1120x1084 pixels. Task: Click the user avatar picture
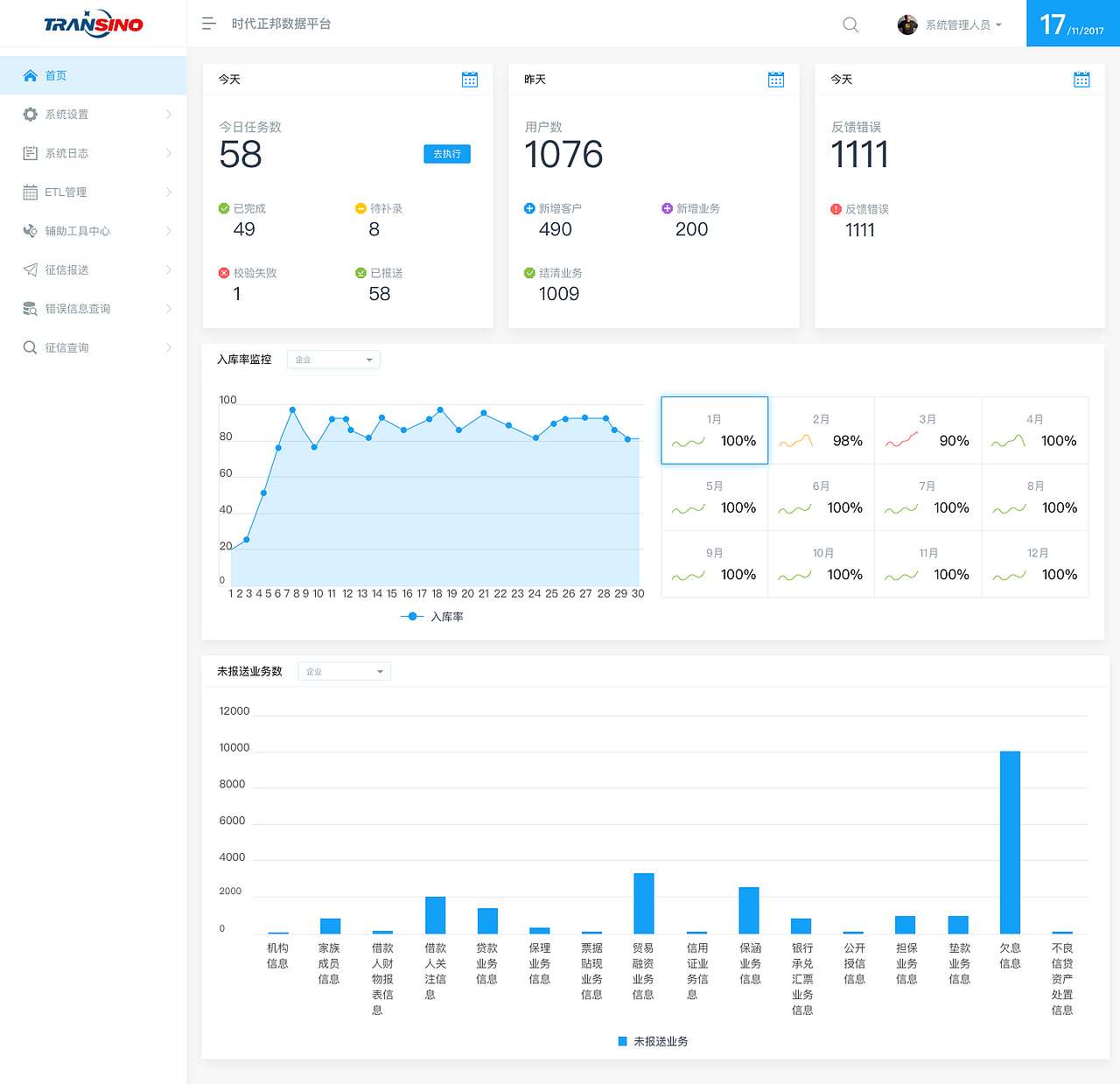907,24
